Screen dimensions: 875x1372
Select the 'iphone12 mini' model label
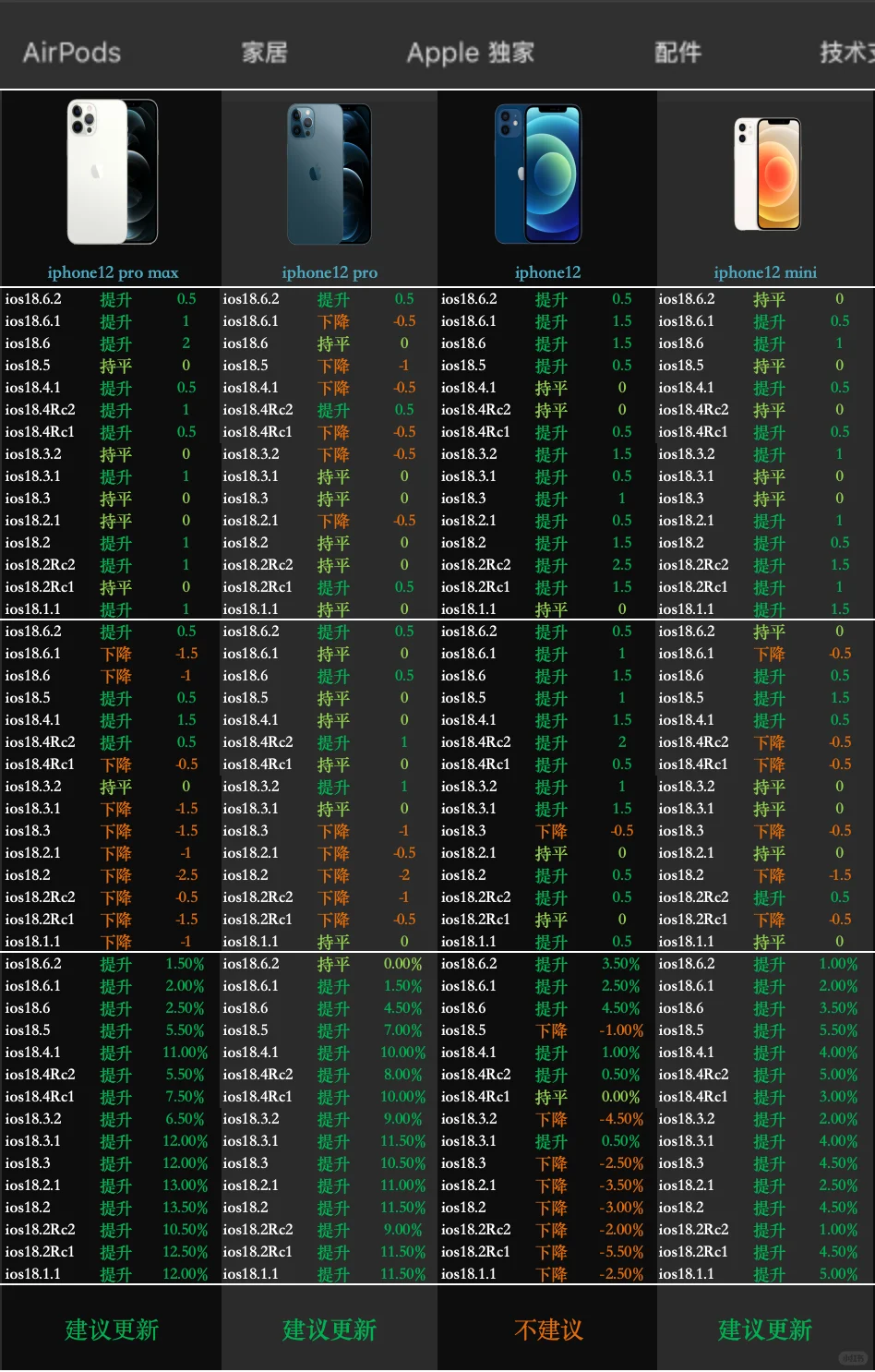(x=765, y=272)
